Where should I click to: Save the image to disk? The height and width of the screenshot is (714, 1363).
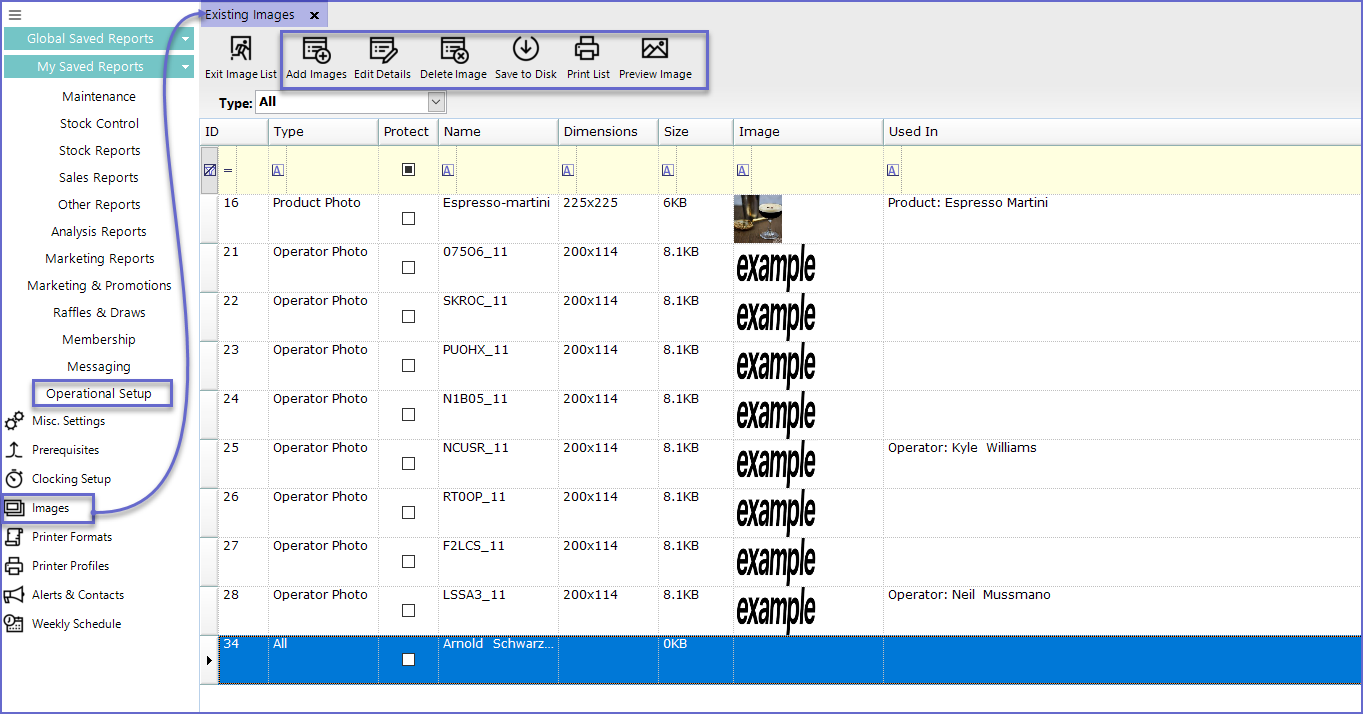(525, 50)
